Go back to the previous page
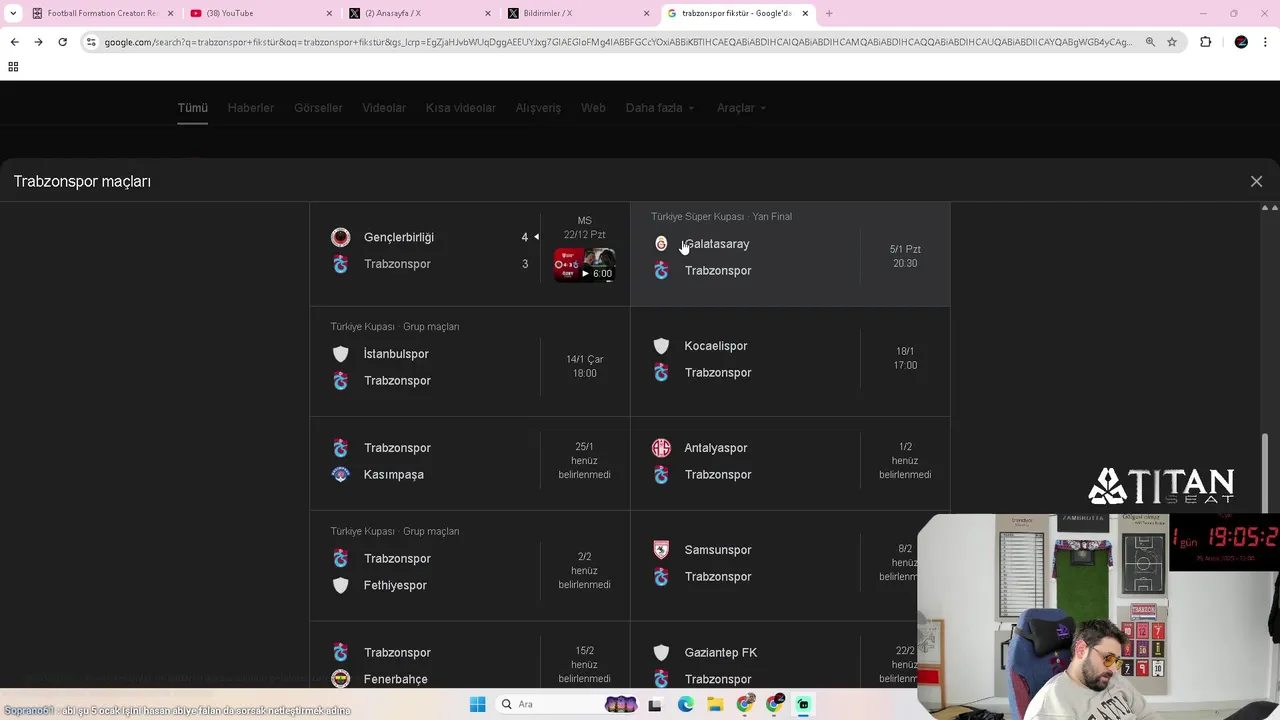Image resolution: width=1280 pixels, height=720 pixels. 14,42
